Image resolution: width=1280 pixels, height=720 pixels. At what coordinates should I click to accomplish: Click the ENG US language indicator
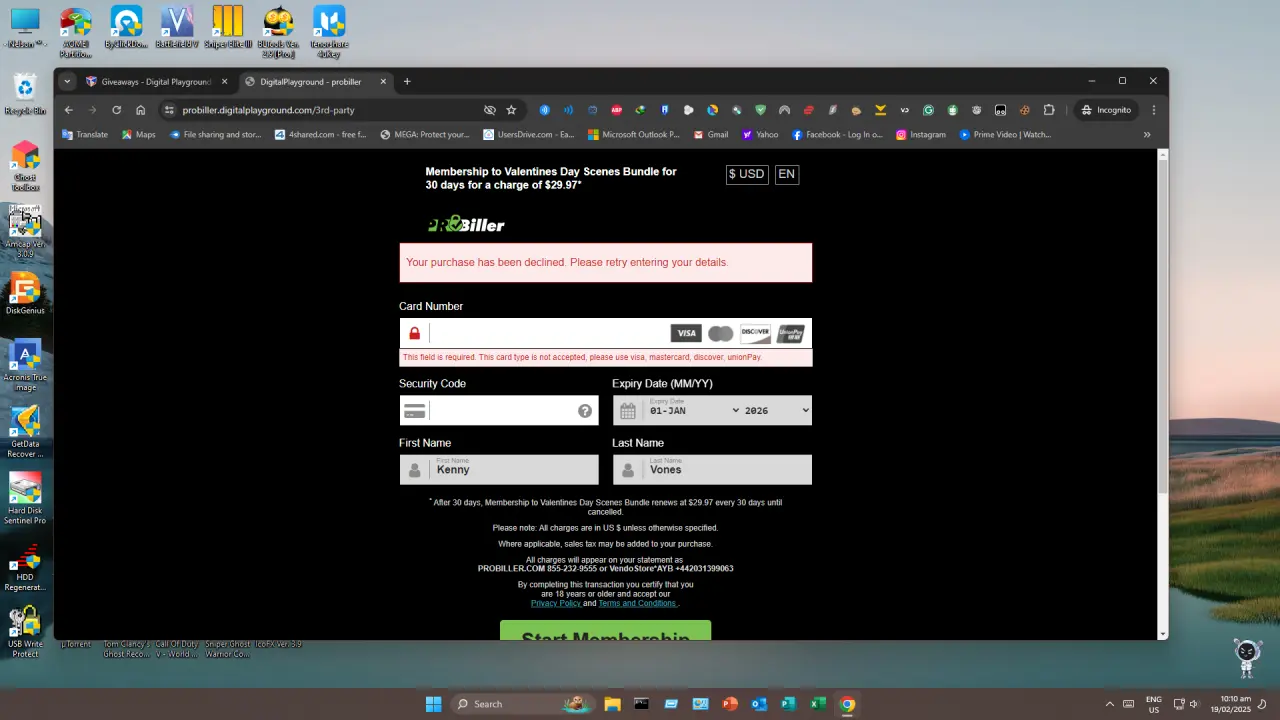pos(1153,704)
